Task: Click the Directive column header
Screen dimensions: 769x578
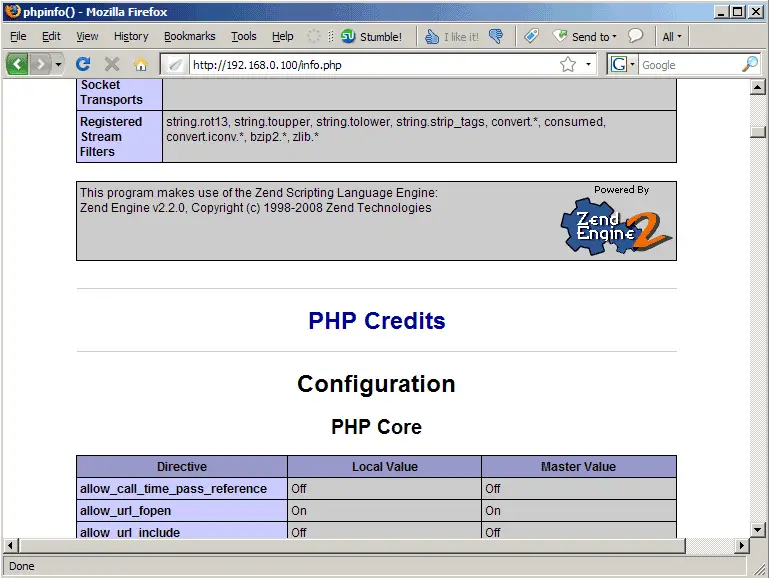Action: [x=182, y=466]
